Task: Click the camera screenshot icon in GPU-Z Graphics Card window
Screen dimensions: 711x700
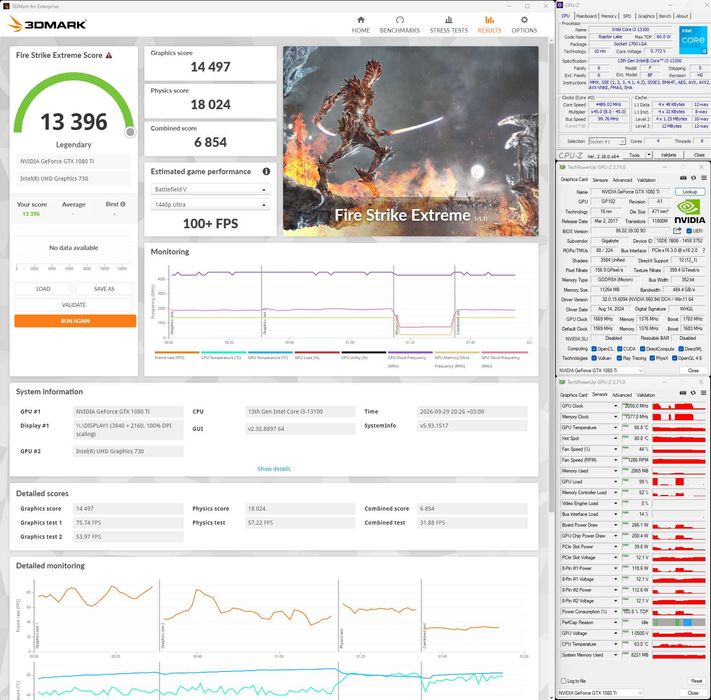Action: [683, 178]
